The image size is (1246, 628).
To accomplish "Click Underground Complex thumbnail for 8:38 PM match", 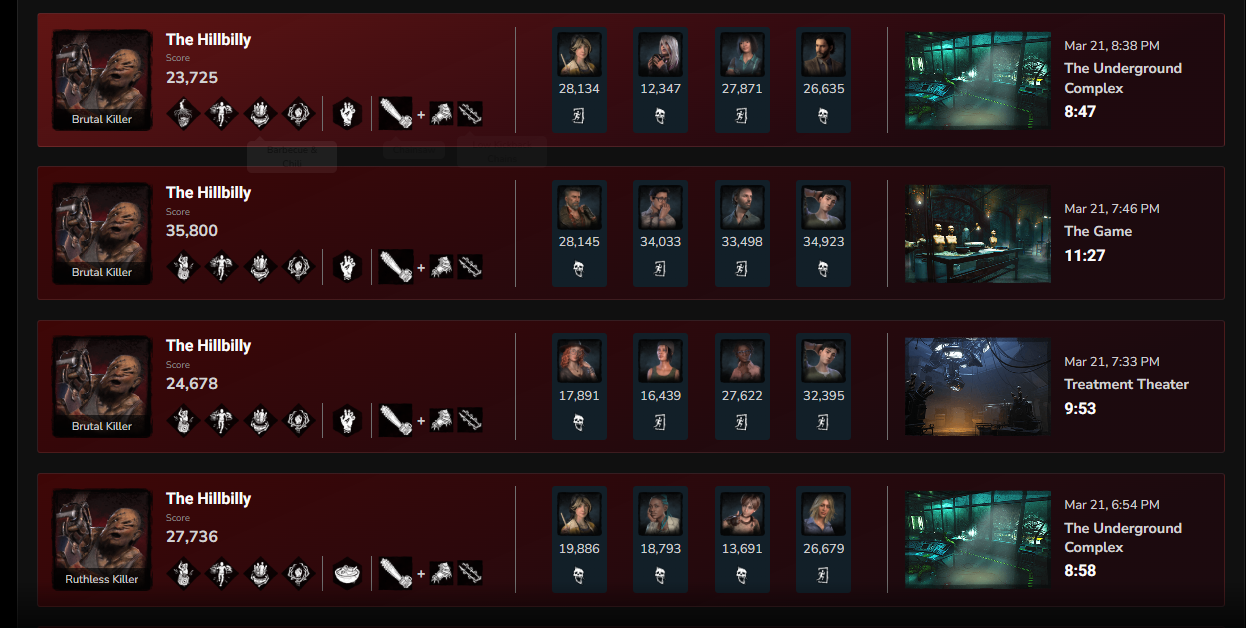I will coord(978,81).
